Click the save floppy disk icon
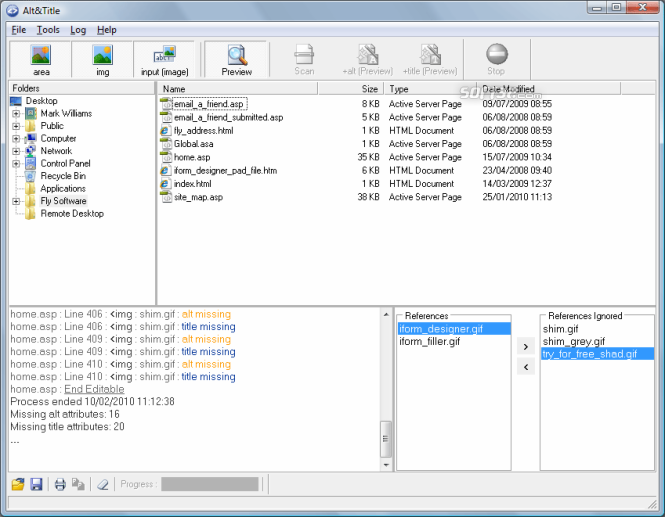This screenshot has height=517, width=665. [36, 484]
